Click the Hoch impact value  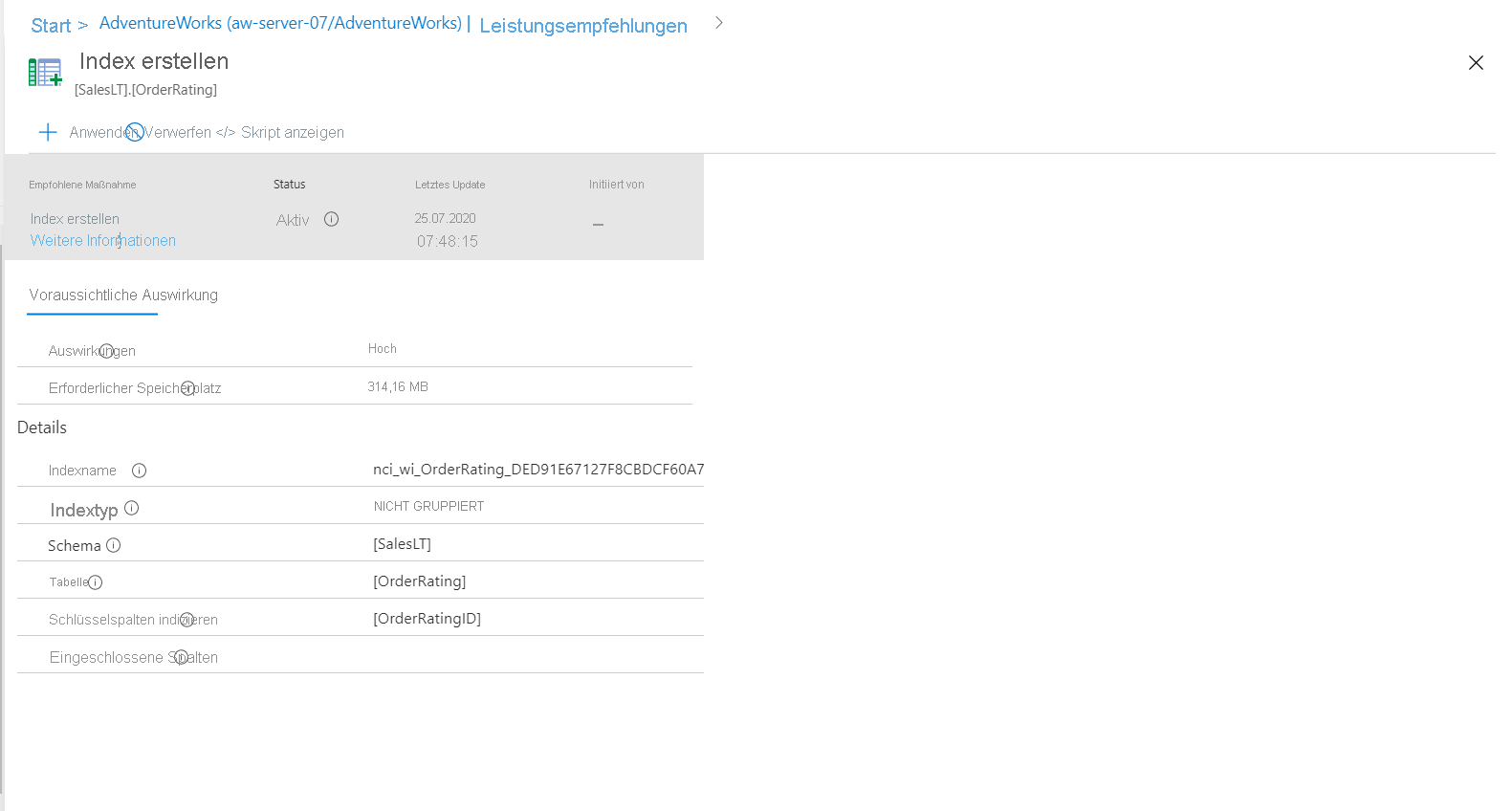[383, 348]
